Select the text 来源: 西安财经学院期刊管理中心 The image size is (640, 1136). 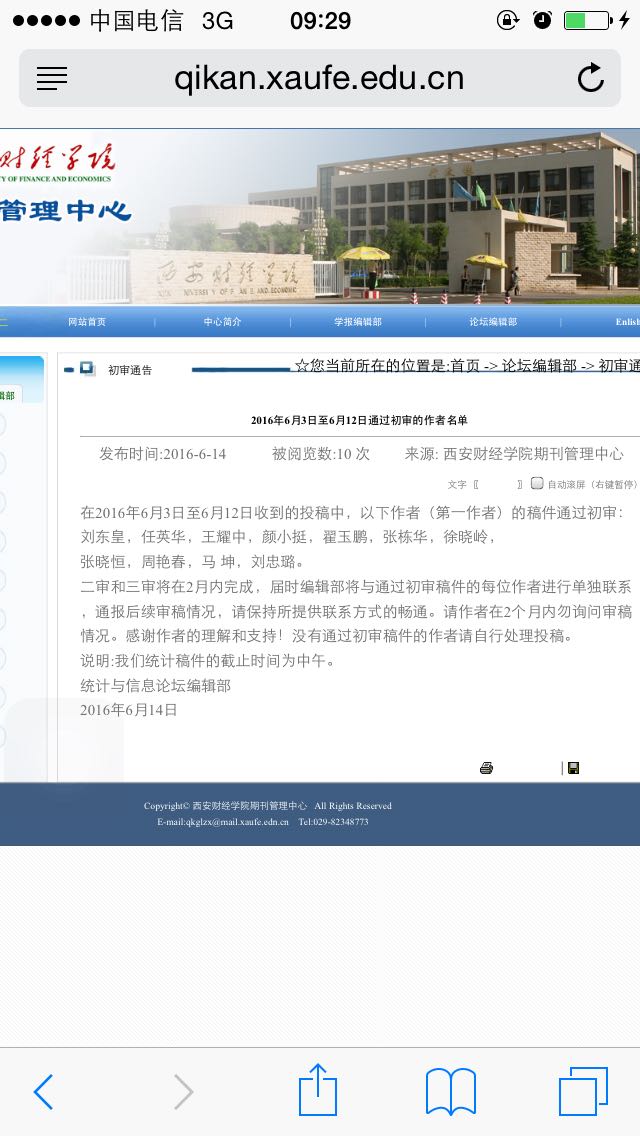(514, 454)
